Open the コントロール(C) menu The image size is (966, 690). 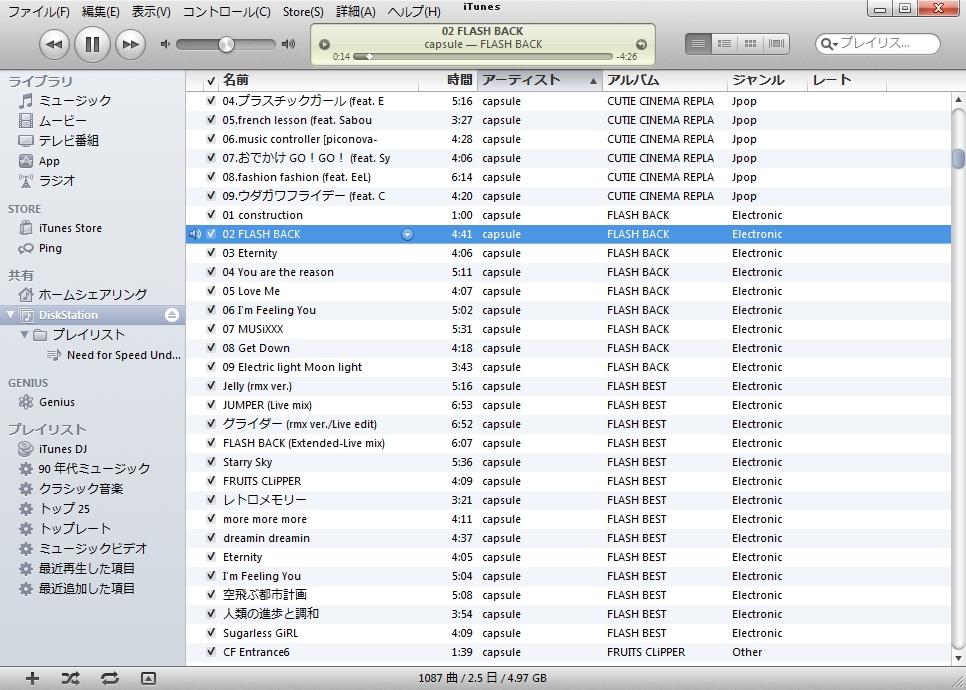[227, 12]
